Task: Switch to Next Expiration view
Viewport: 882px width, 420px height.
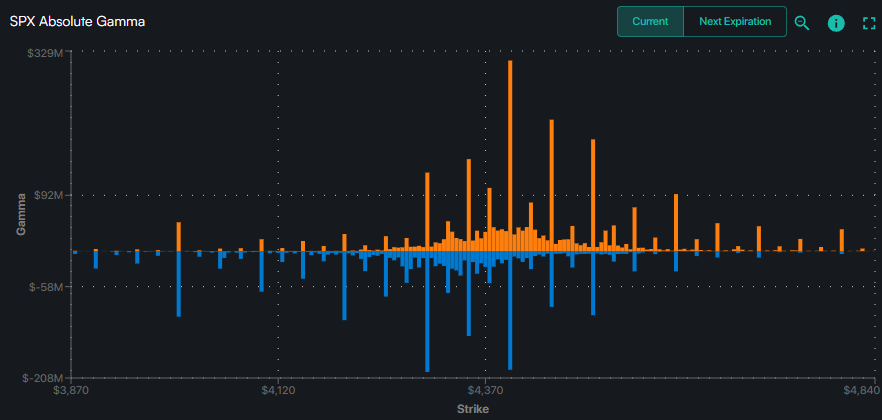Action: point(735,22)
